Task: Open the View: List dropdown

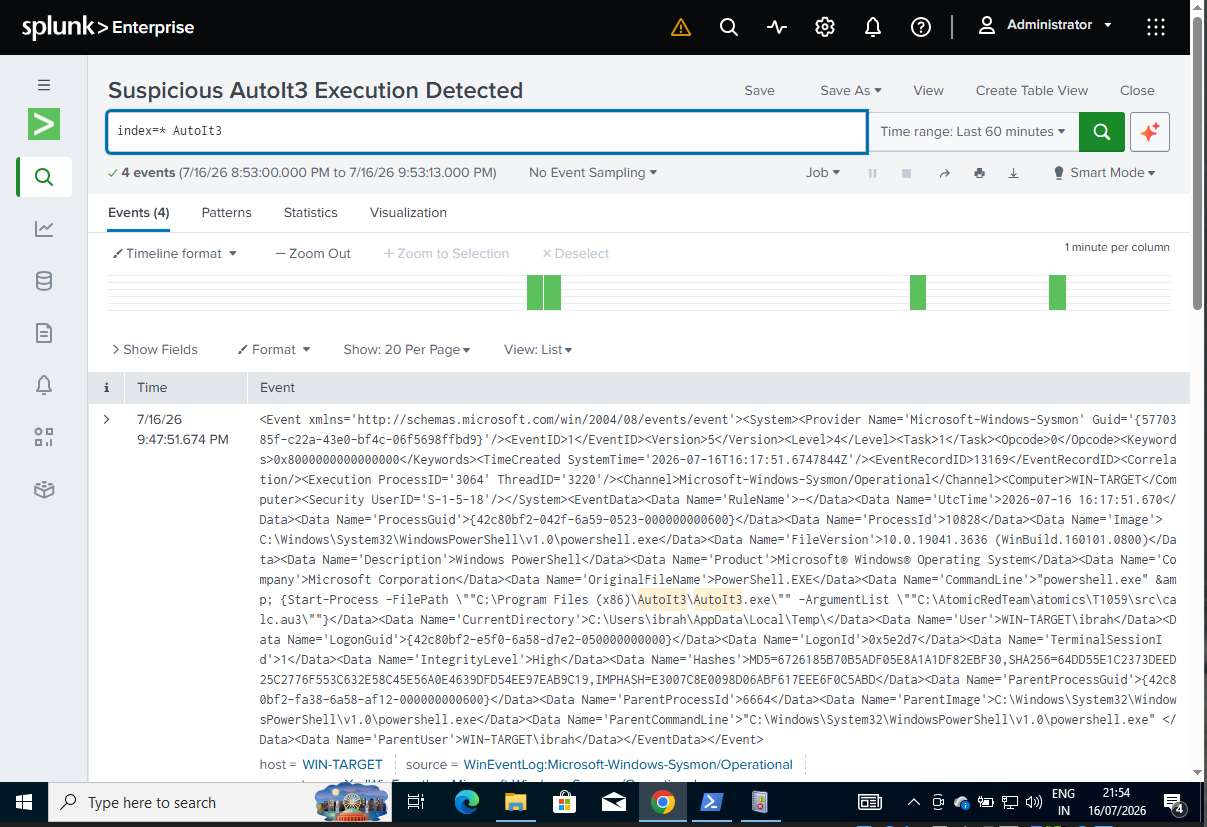Action: tap(538, 350)
